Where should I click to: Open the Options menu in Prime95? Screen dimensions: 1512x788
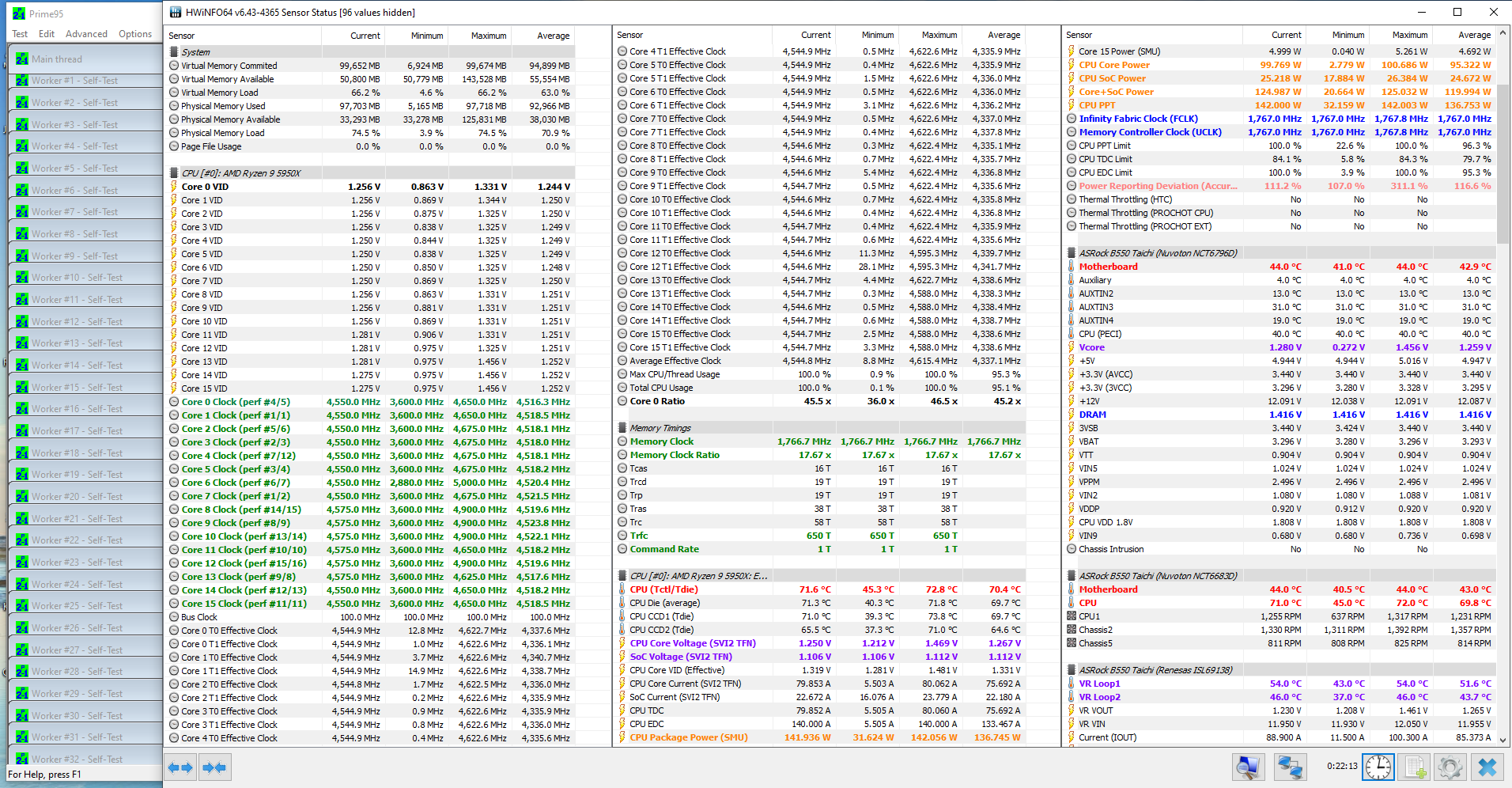click(135, 34)
